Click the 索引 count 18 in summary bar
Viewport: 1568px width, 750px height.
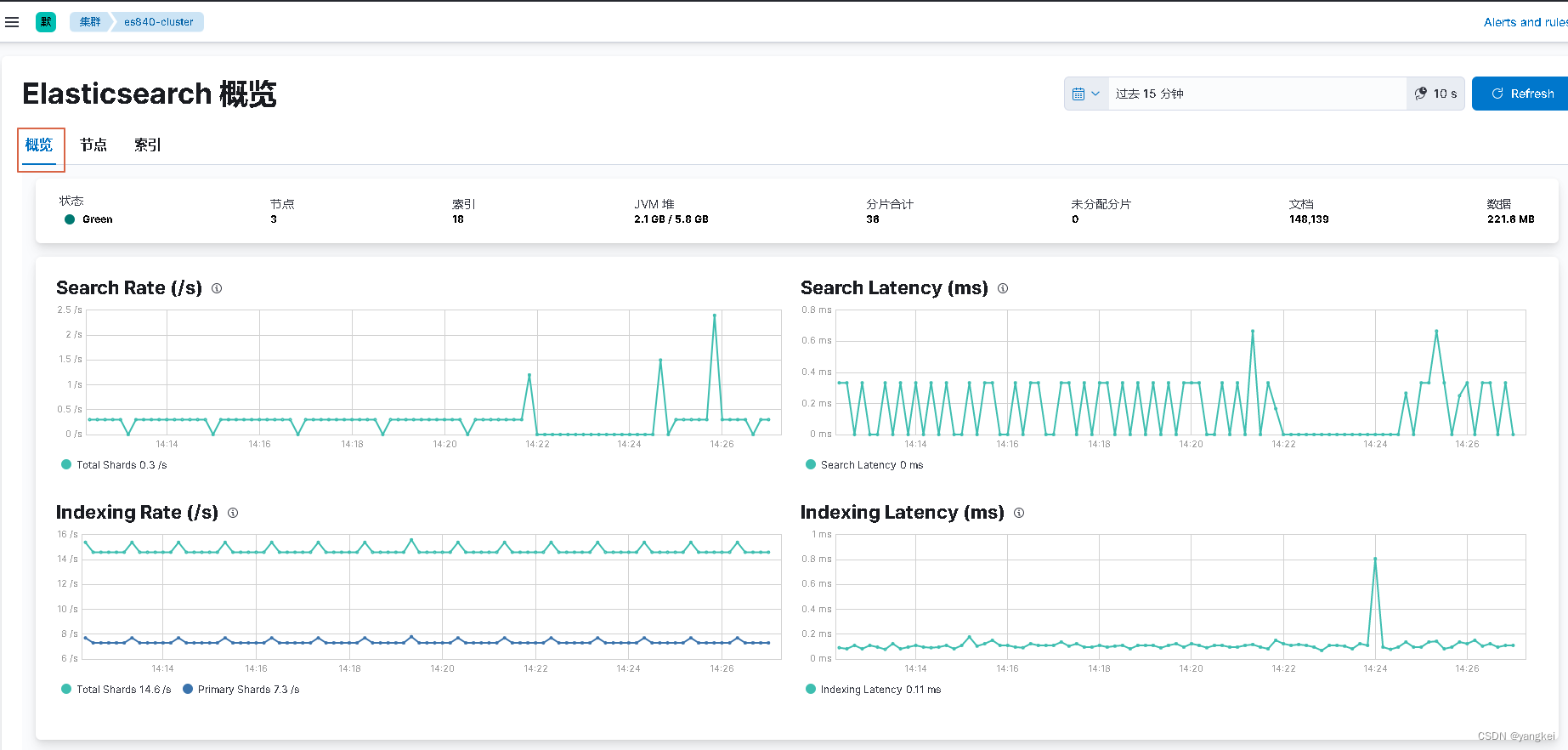click(458, 219)
